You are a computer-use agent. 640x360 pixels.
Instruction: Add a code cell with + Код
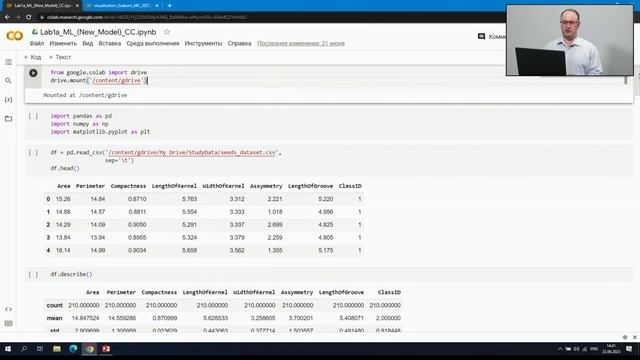(x=32, y=57)
